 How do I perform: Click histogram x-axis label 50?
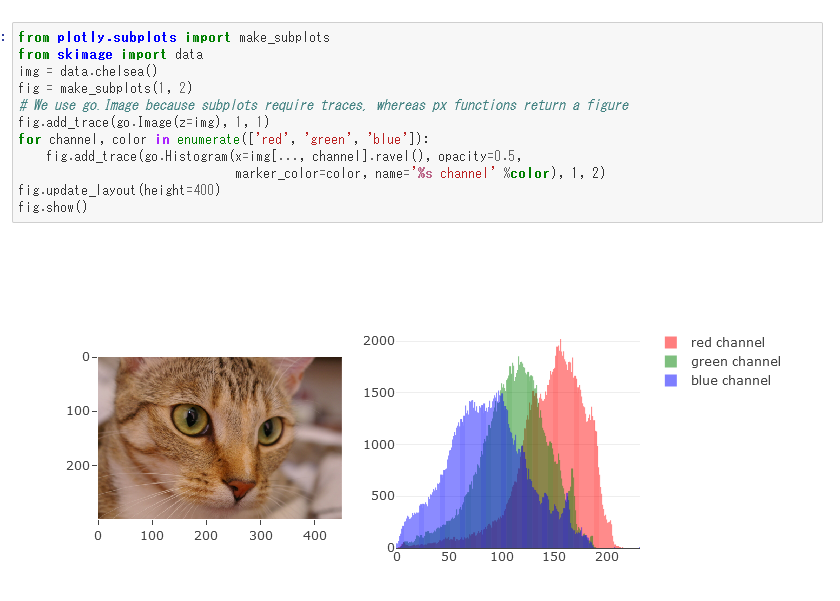coord(449,557)
